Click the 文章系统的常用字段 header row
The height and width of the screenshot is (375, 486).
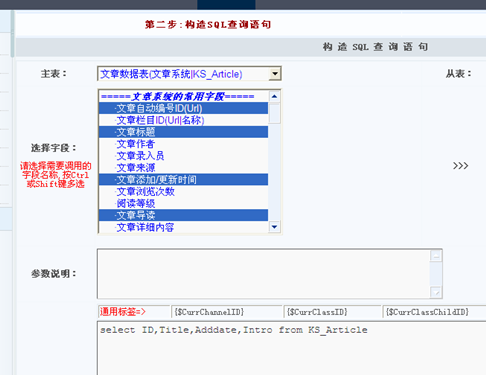click(183, 97)
